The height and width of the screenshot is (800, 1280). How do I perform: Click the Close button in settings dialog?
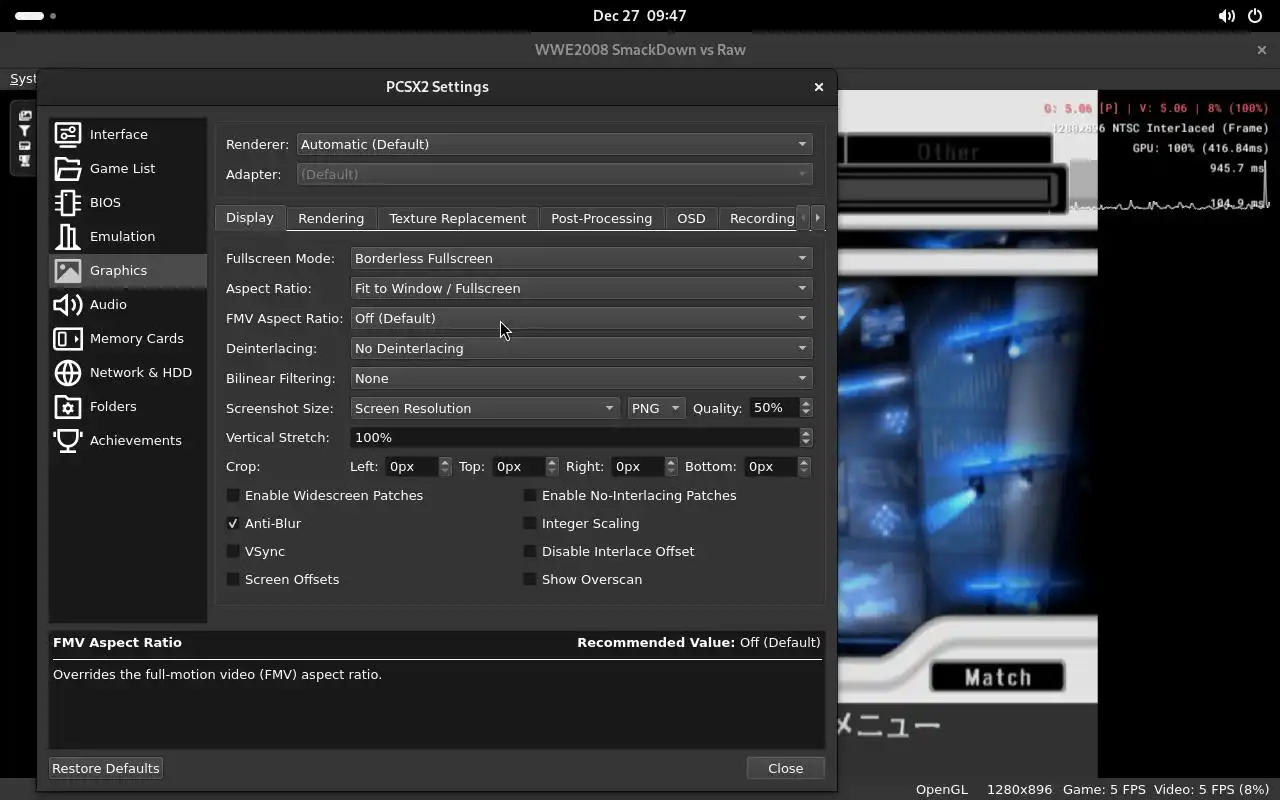point(785,768)
